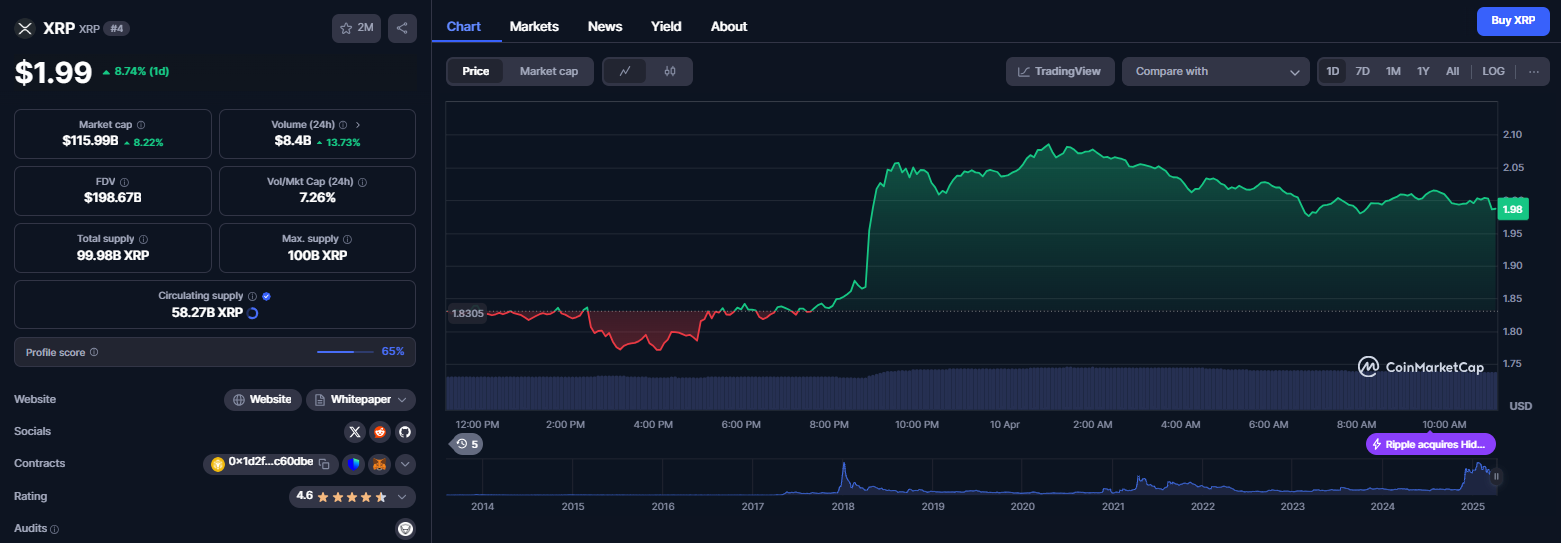Open the Markets tab

pyautogui.click(x=534, y=26)
